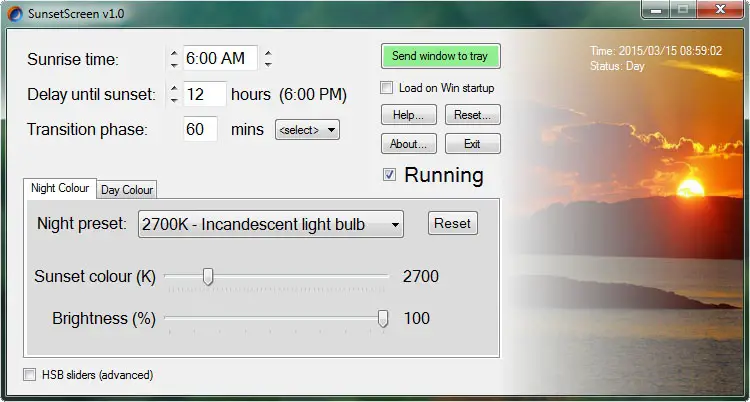Close the SunsetScreen window with the X button
Viewport: 750px width, 402px height.
[x=720, y=10]
